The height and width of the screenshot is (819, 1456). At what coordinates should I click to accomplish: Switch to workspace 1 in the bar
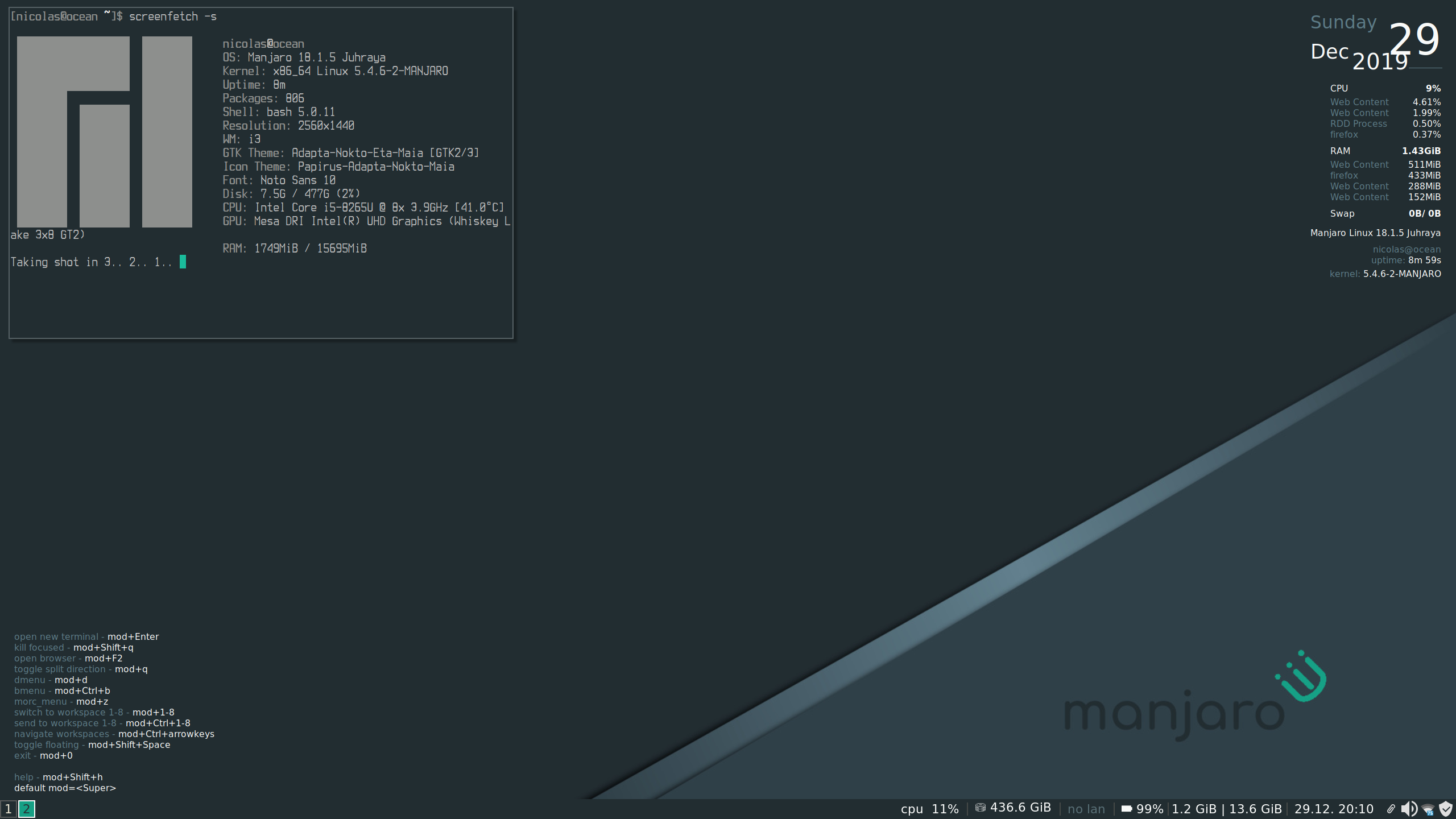tap(9, 809)
